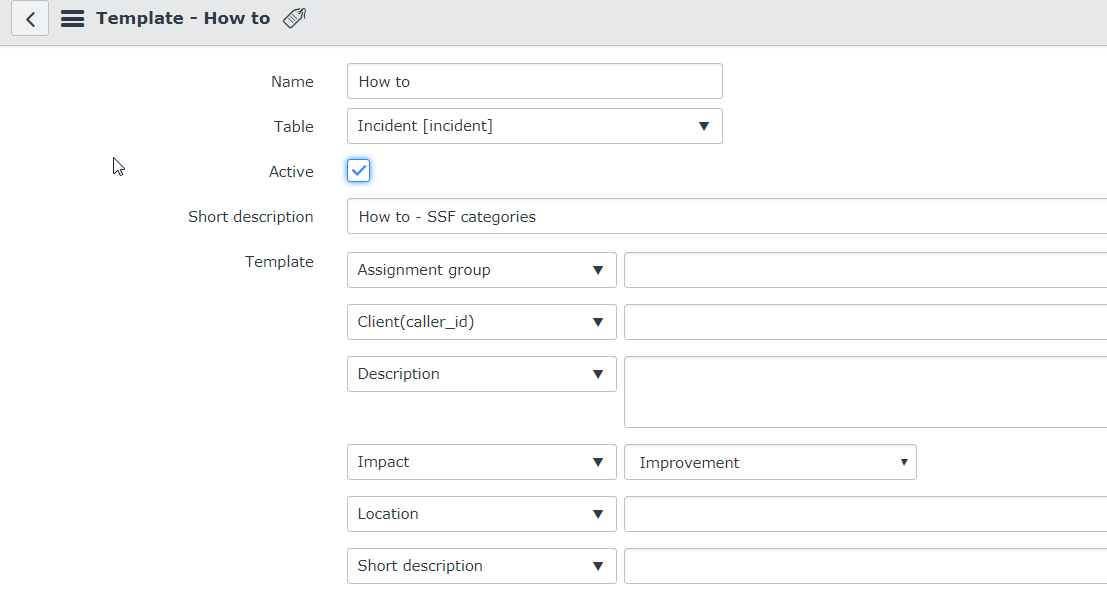Image resolution: width=1107 pixels, height=594 pixels.
Task: Open the hamburger context menu
Action: pyautogui.click(x=71, y=17)
